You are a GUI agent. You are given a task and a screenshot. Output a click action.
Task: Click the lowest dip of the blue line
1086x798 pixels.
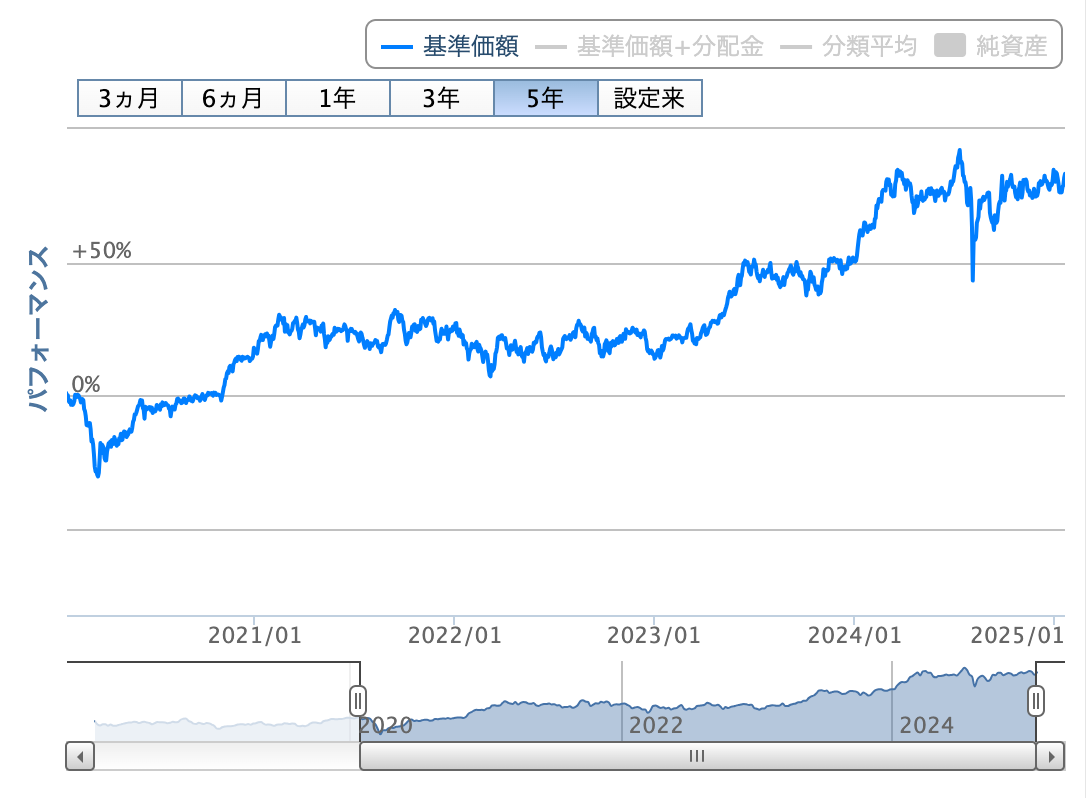point(97,475)
